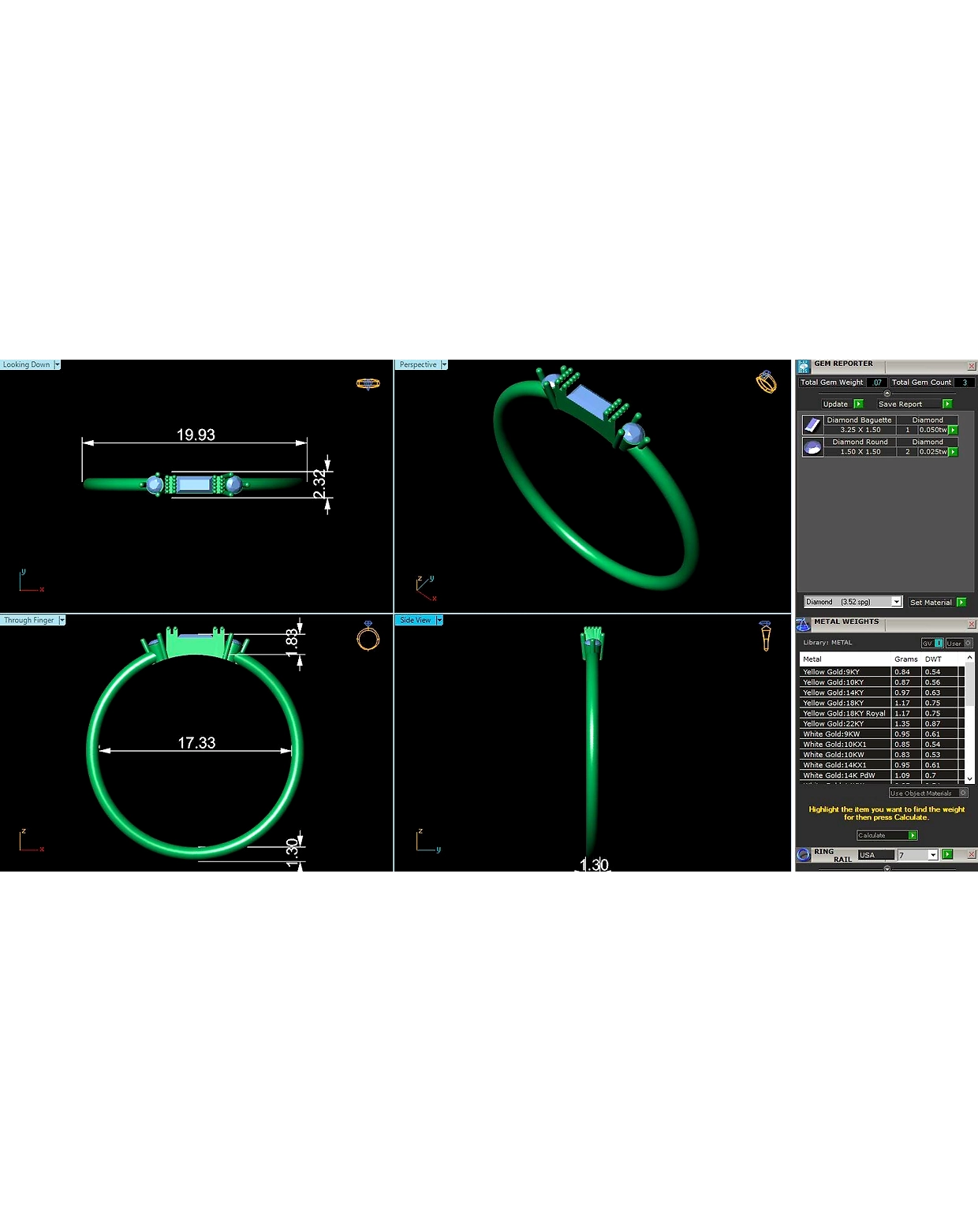Click the Total Gem Count value
The height and width of the screenshot is (1232, 978).
964,383
